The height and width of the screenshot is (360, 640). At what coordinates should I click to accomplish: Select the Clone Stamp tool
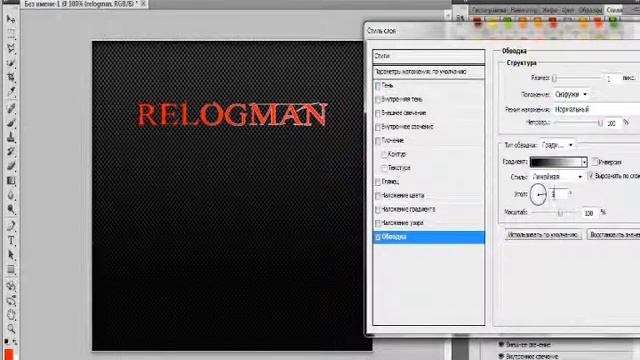pyautogui.click(x=11, y=137)
